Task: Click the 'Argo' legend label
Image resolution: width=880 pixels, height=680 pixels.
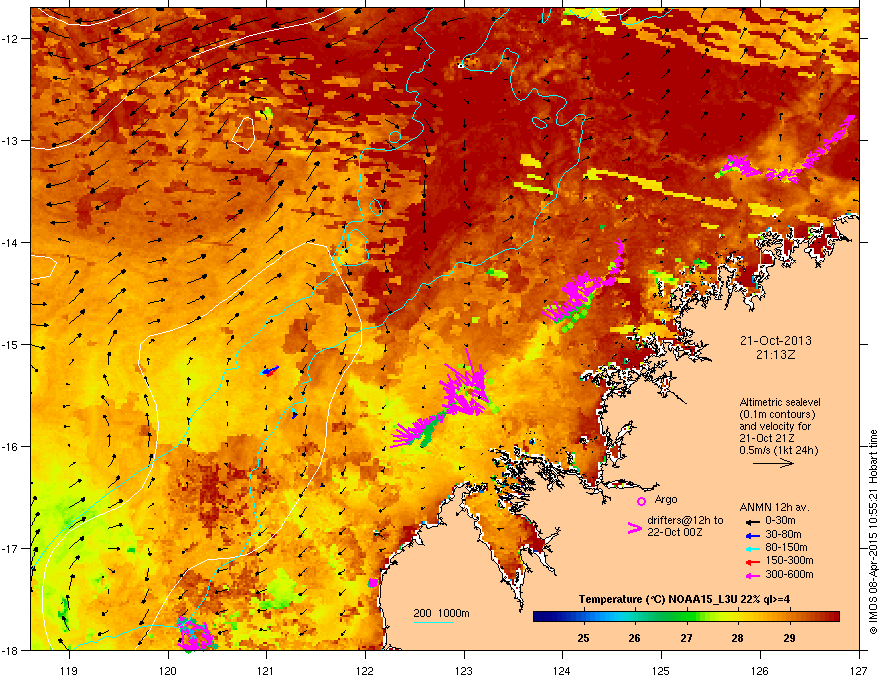Action: click(666, 499)
